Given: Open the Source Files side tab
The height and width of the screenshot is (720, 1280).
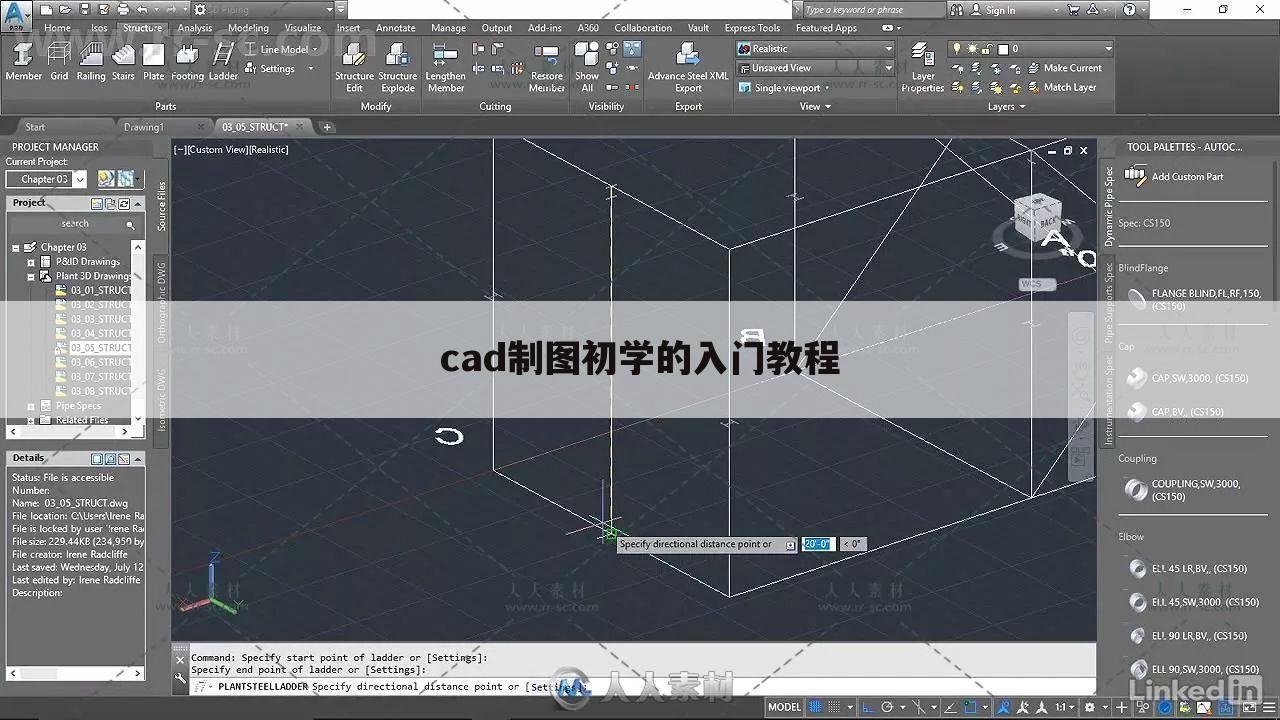Looking at the screenshot, I should click(161, 206).
